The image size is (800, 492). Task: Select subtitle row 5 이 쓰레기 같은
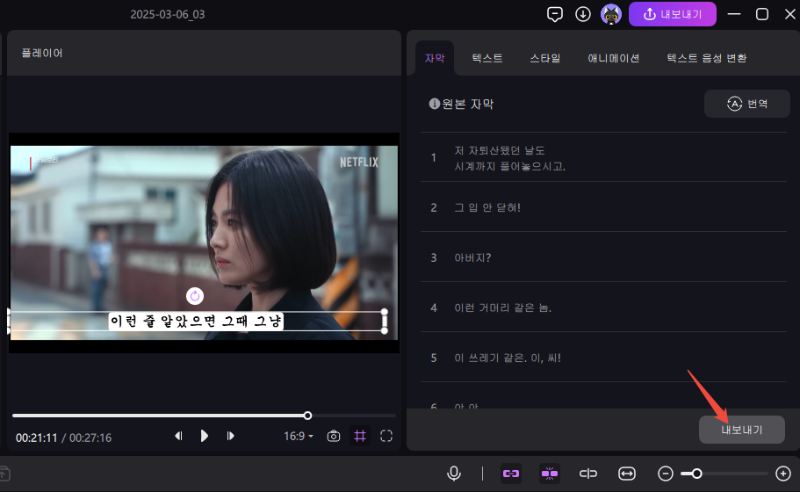604,358
